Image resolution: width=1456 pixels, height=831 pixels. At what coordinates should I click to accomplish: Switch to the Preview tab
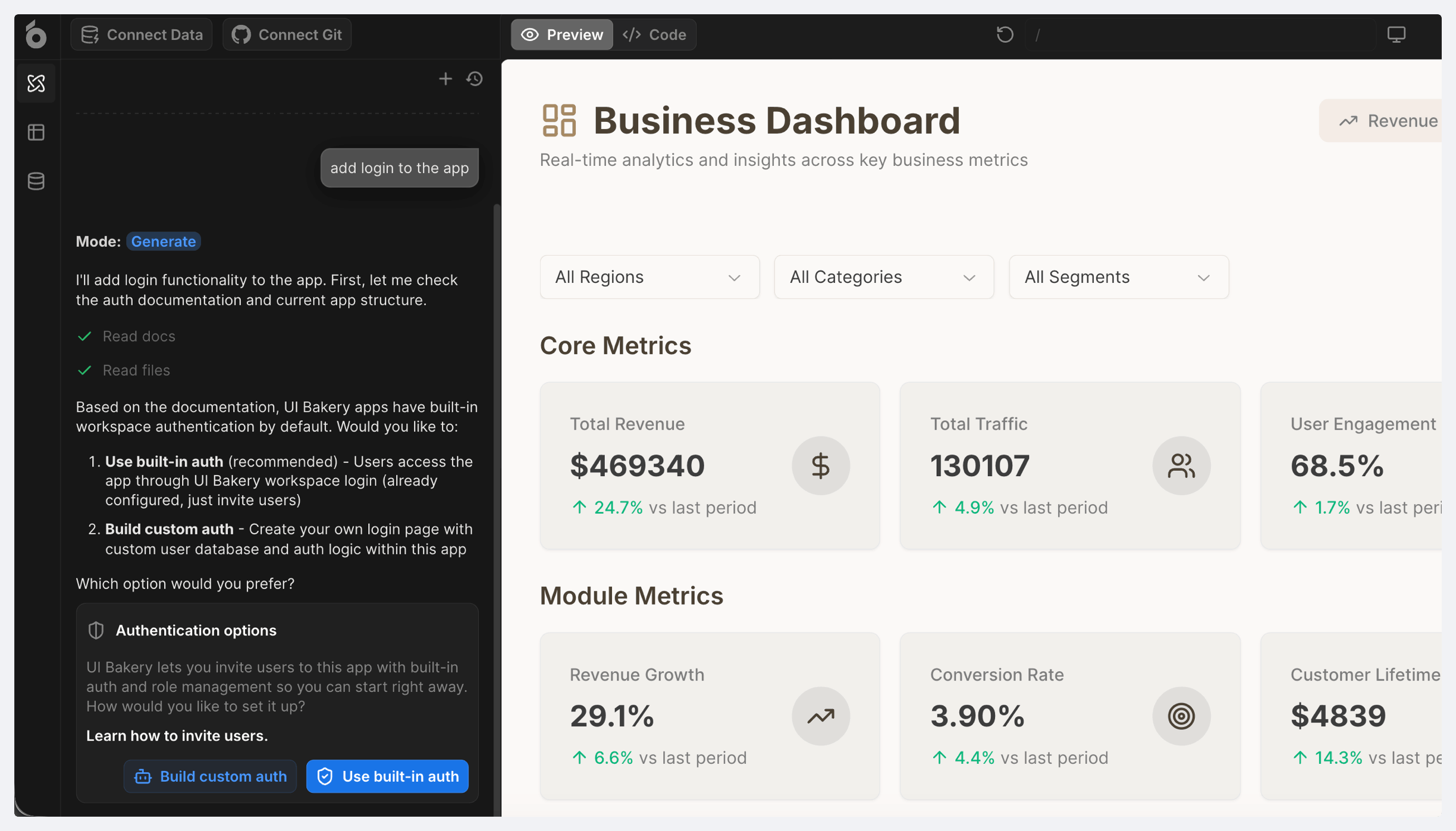[562, 34]
